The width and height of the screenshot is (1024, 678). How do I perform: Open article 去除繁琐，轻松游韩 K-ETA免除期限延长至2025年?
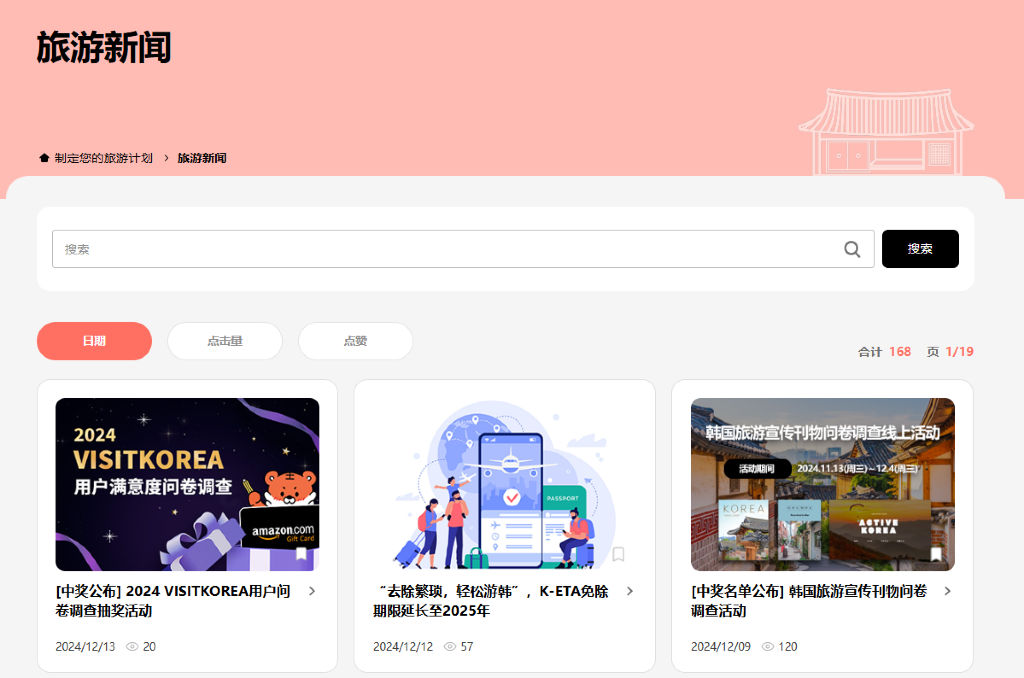pyautogui.click(x=491, y=601)
